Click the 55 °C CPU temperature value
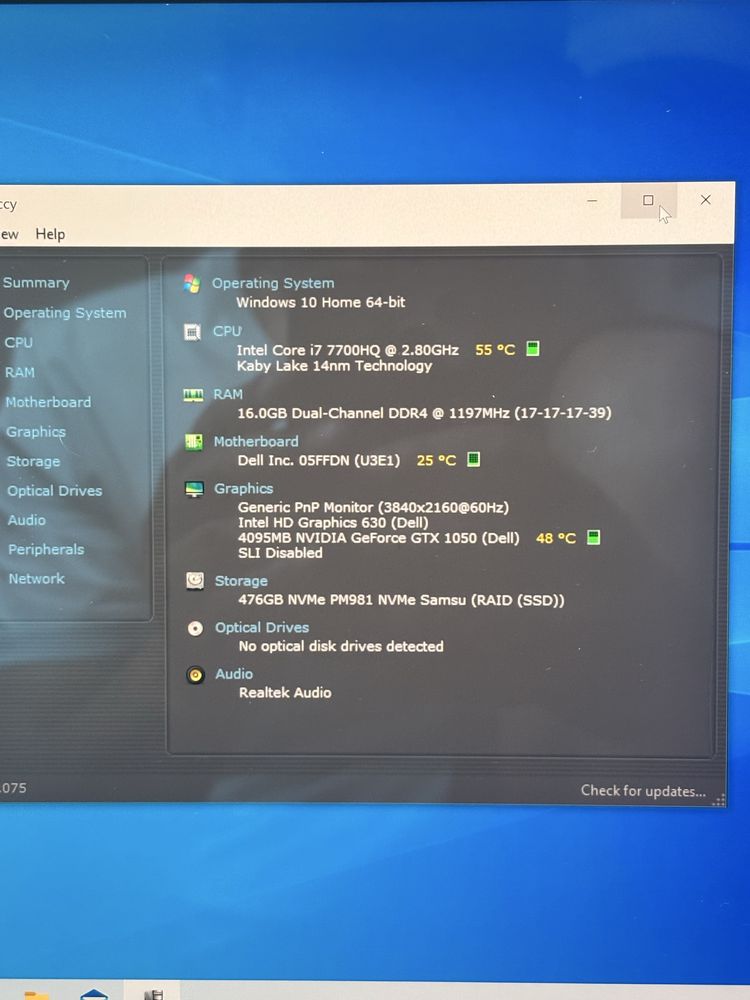 tap(495, 349)
